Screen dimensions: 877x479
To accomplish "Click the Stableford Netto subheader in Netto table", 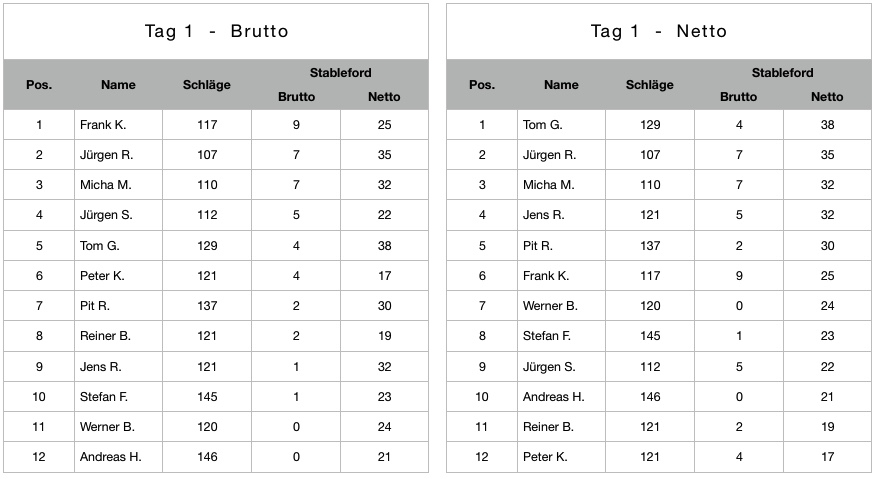I will [827, 97].
